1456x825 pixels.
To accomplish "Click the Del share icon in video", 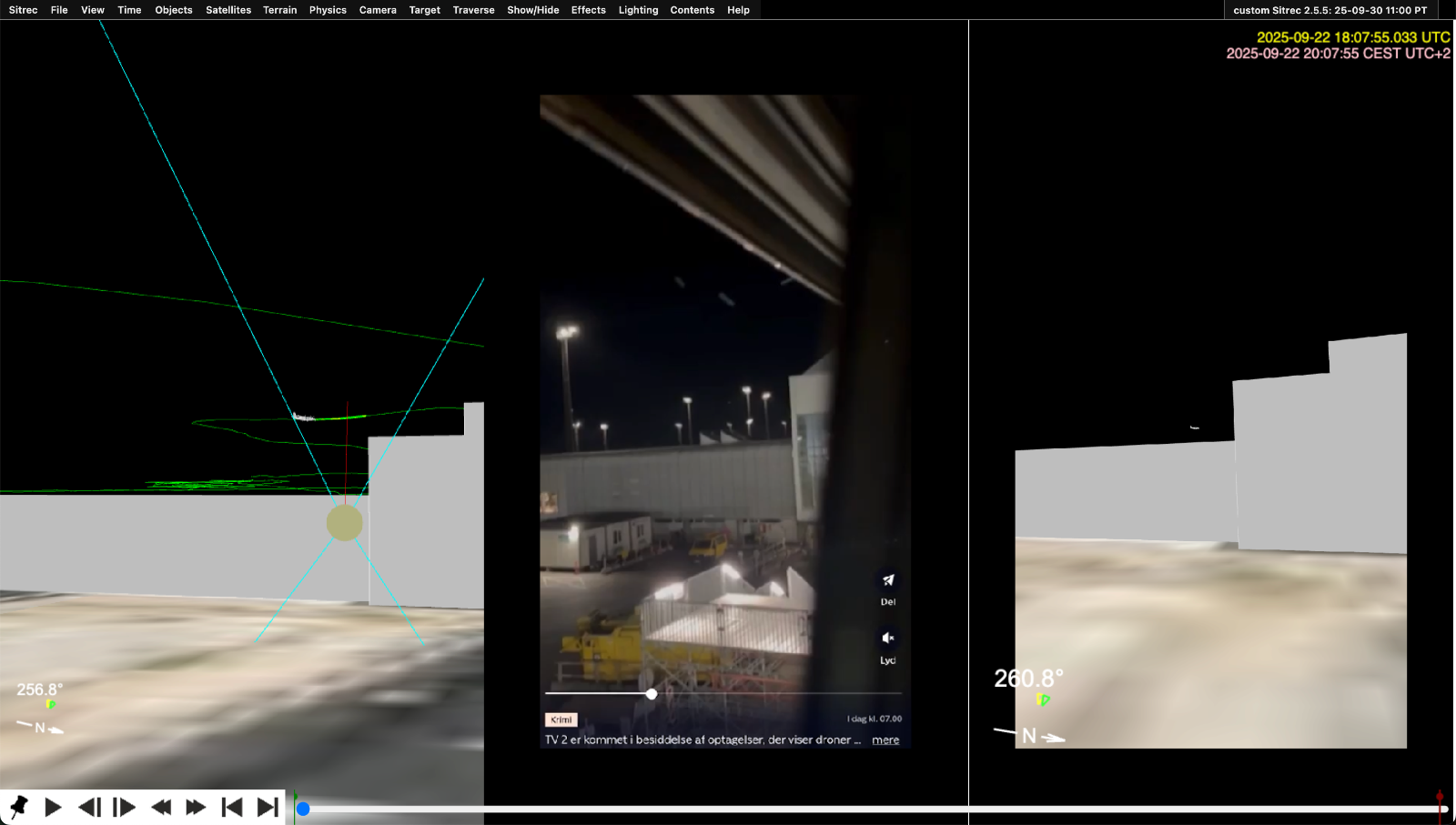I will tap(888, 580).
